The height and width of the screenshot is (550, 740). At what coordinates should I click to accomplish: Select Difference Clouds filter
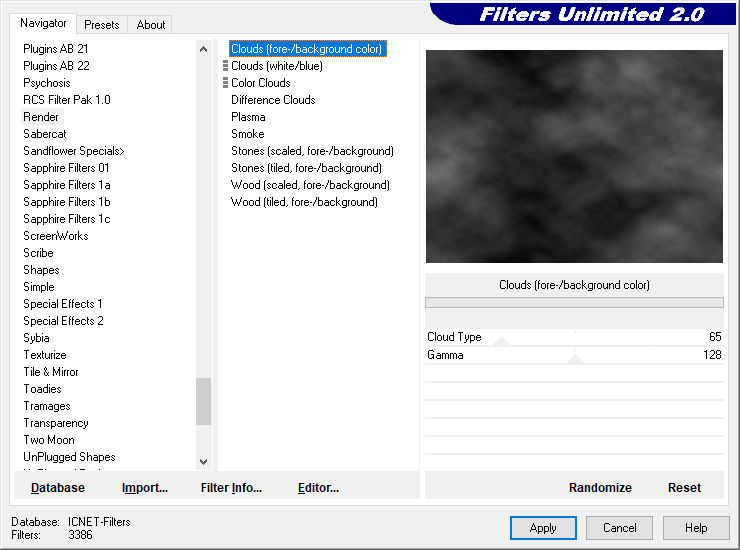[x=273, y=100]
